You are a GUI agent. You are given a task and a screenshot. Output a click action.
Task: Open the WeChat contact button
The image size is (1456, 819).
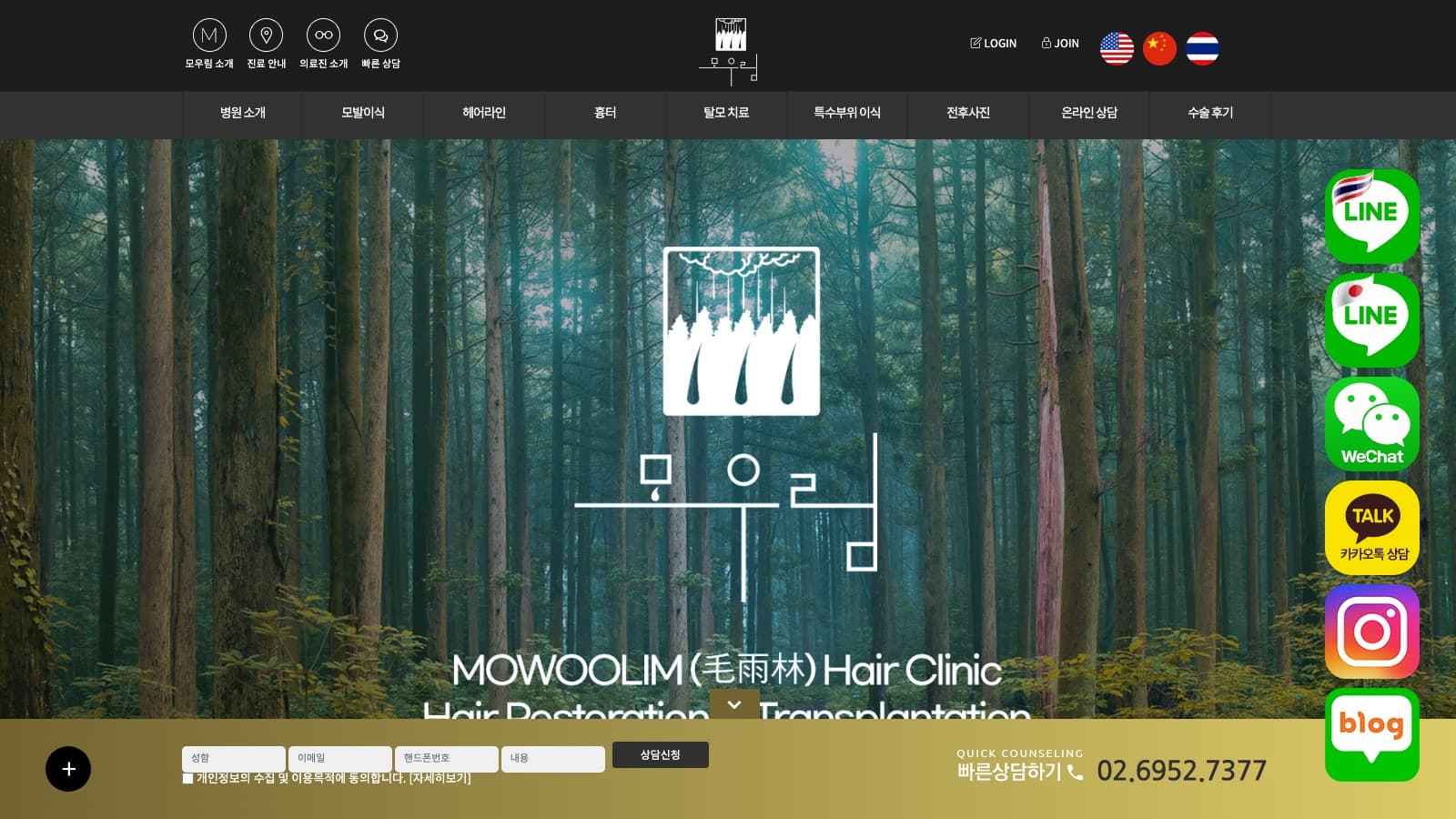click(1372, 423)
